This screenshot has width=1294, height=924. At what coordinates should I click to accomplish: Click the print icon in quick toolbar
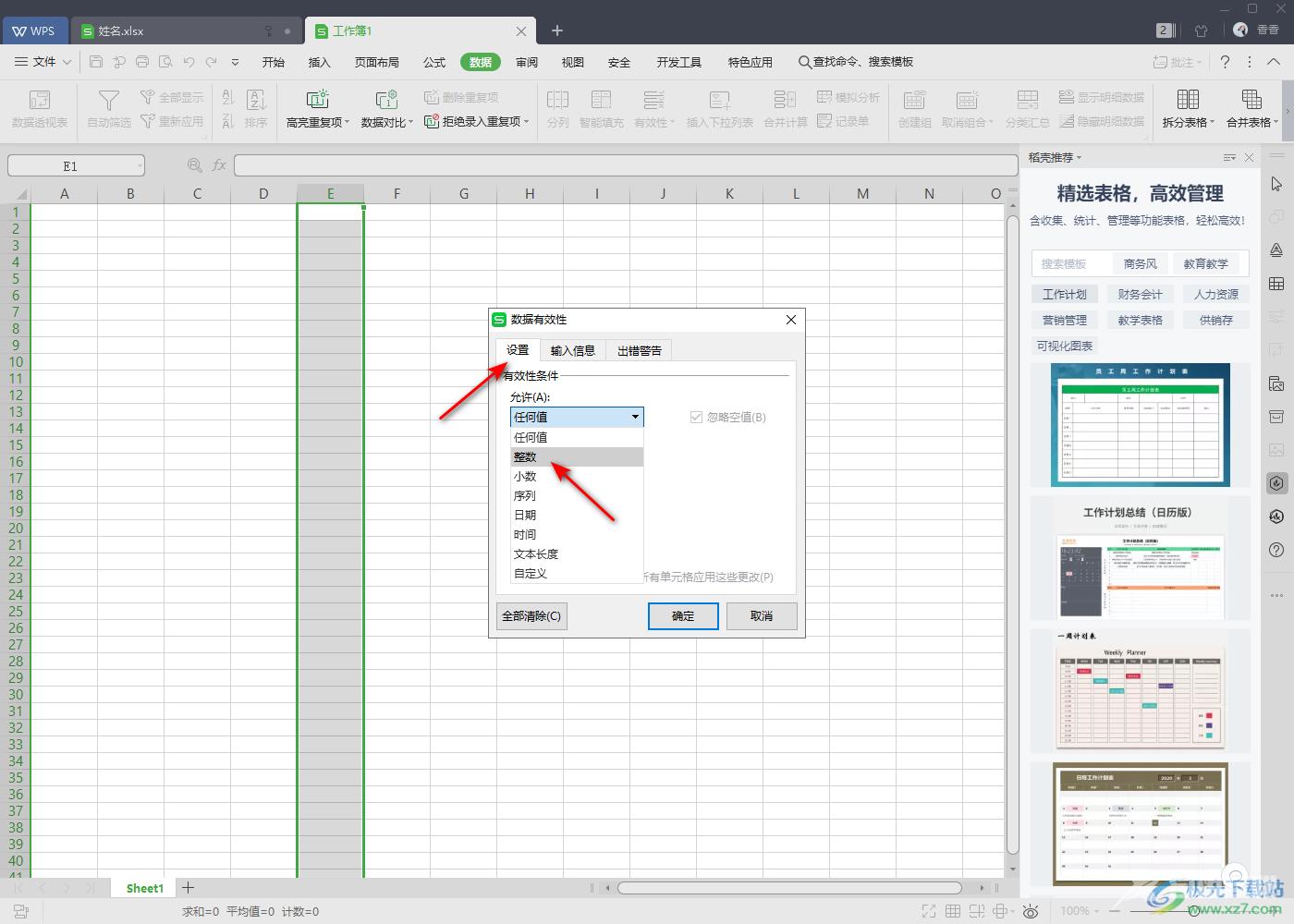(x=142, y=62)
